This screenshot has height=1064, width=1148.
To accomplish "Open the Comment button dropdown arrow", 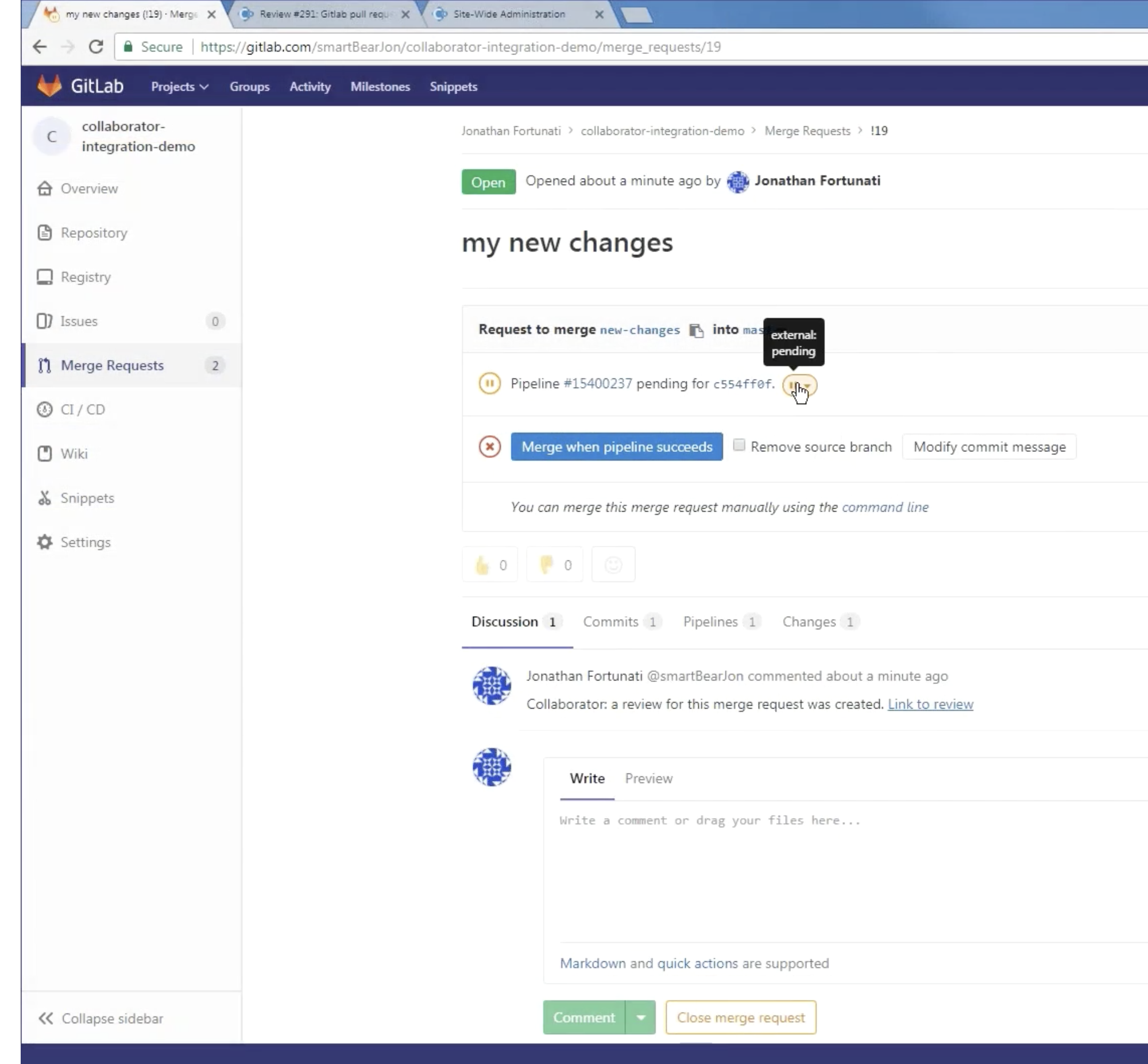I will (x=641, y=1017).
